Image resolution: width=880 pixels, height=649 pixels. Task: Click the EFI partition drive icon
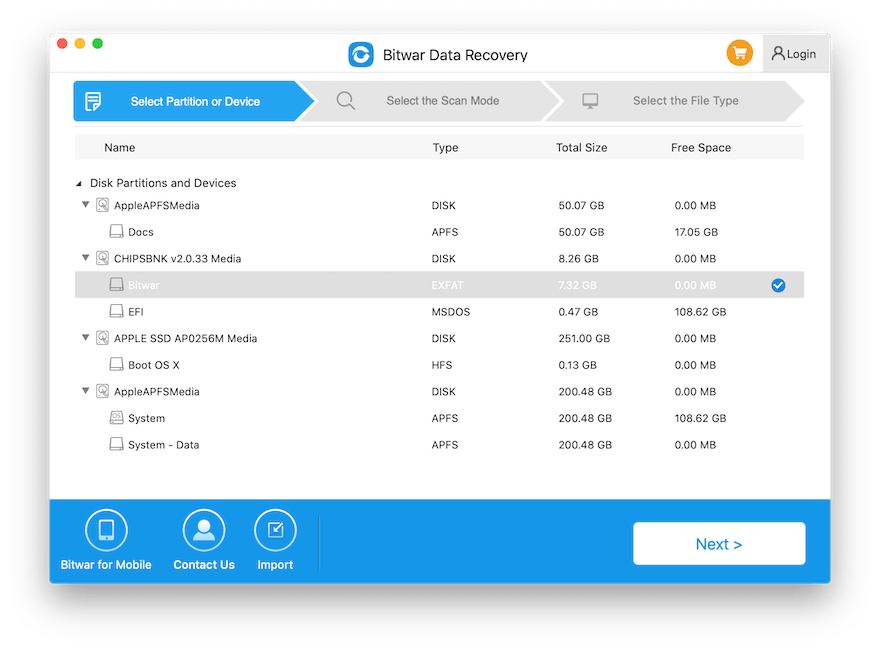116,311
